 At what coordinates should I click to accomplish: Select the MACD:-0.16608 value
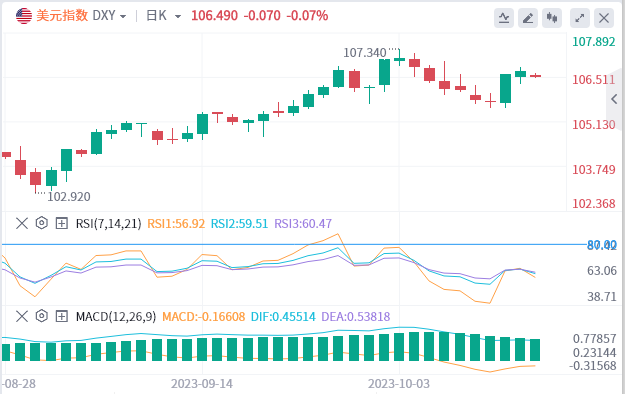(204, 317)
